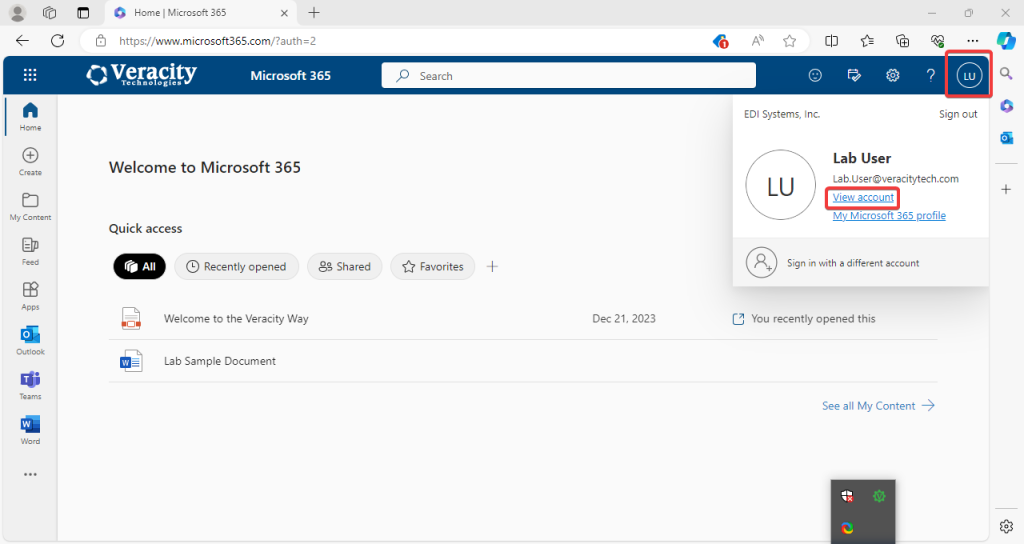This screenshot has width=1024, height=544.
Task: Select the Shared filter pill
Action: click(344, 267)
